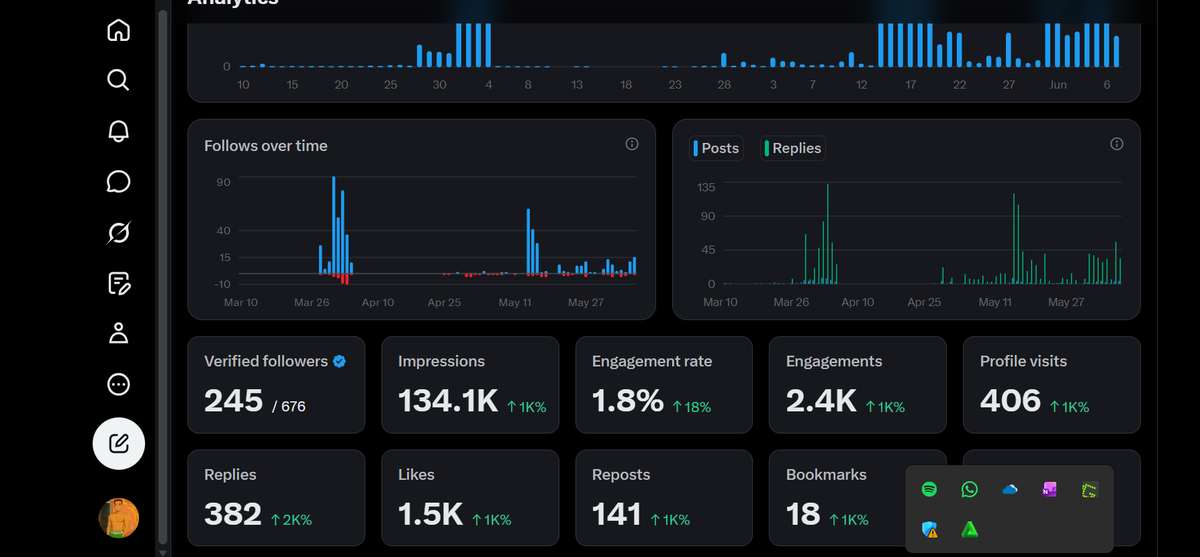Launch Grok from the sidebar
The width and height of the screenshot is (1200, 557).
click(x=118, y=232)
